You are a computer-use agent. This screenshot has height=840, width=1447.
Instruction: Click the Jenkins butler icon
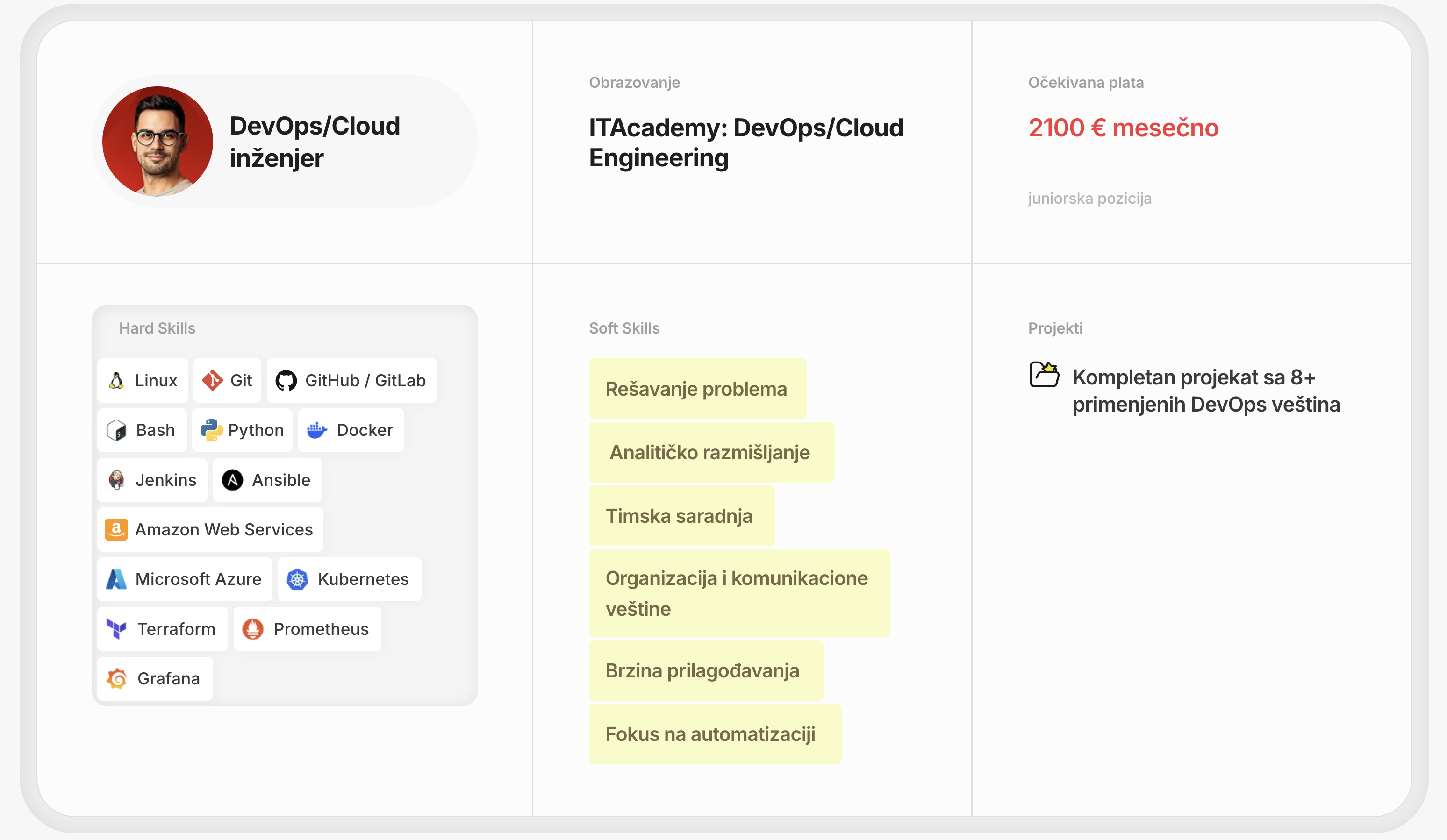(116, 480)
